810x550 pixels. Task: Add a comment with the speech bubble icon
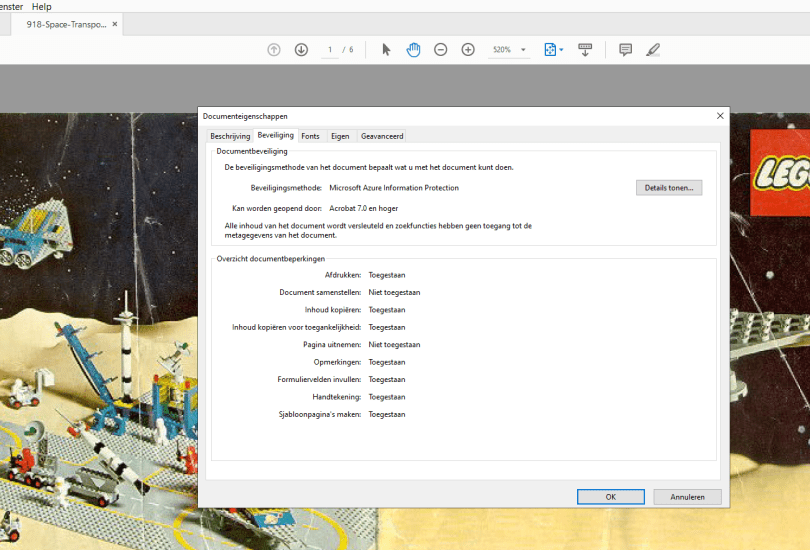625,50
